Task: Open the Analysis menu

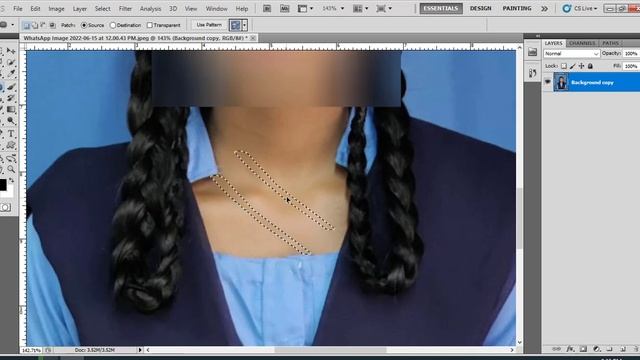Action: coord(151,8)
